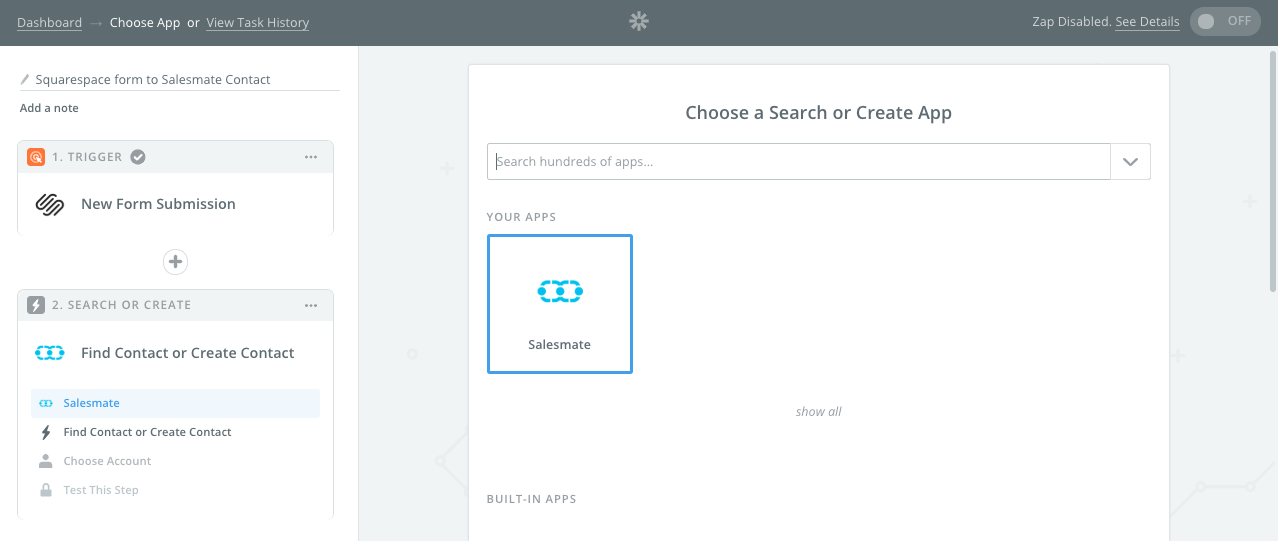Click the orange trigger icon in step 1
This screenshot has width=1278, height=541.
pos(36,157)
